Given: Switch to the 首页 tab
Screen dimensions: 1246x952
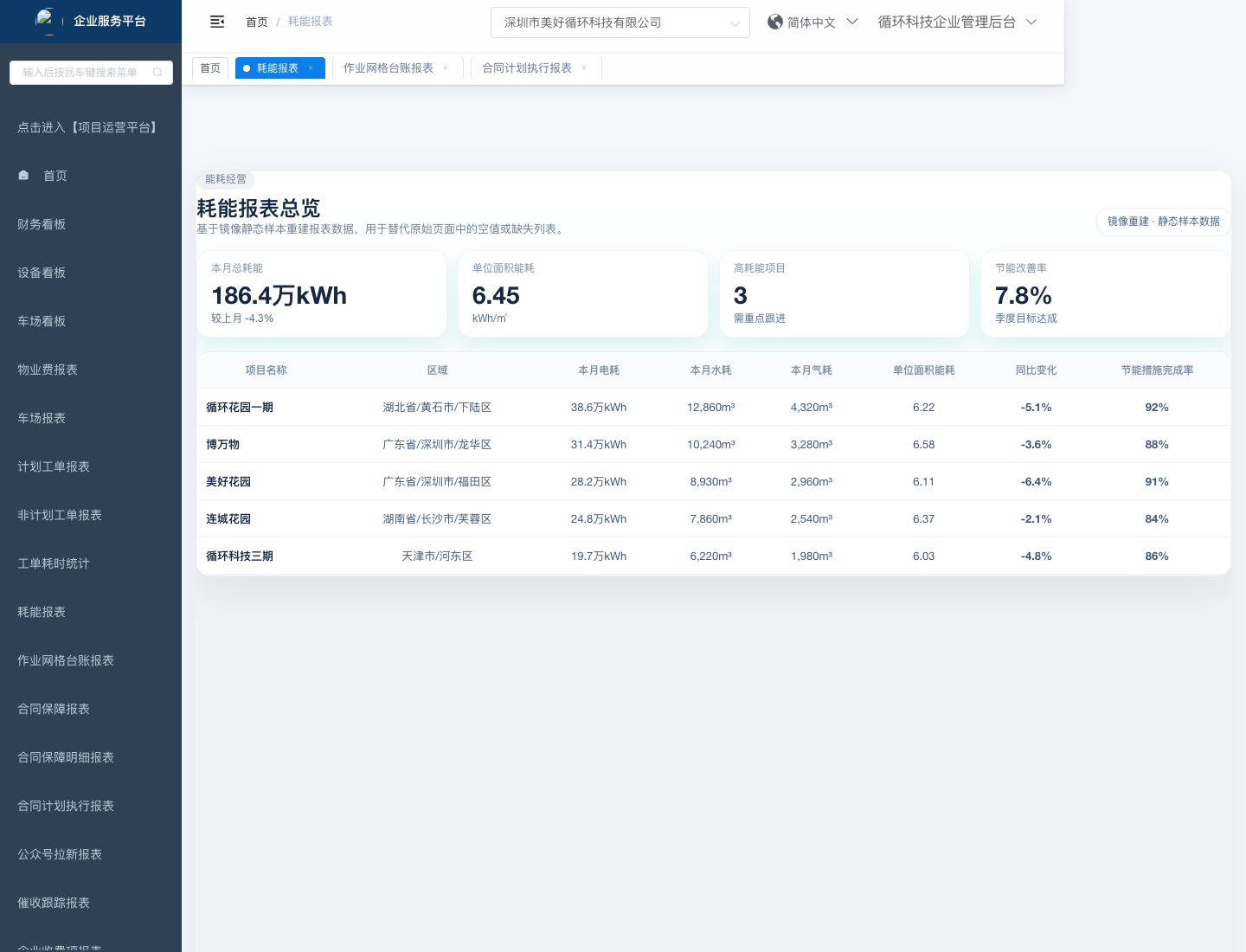Looking at the screenshot, I should click(210, 68).
